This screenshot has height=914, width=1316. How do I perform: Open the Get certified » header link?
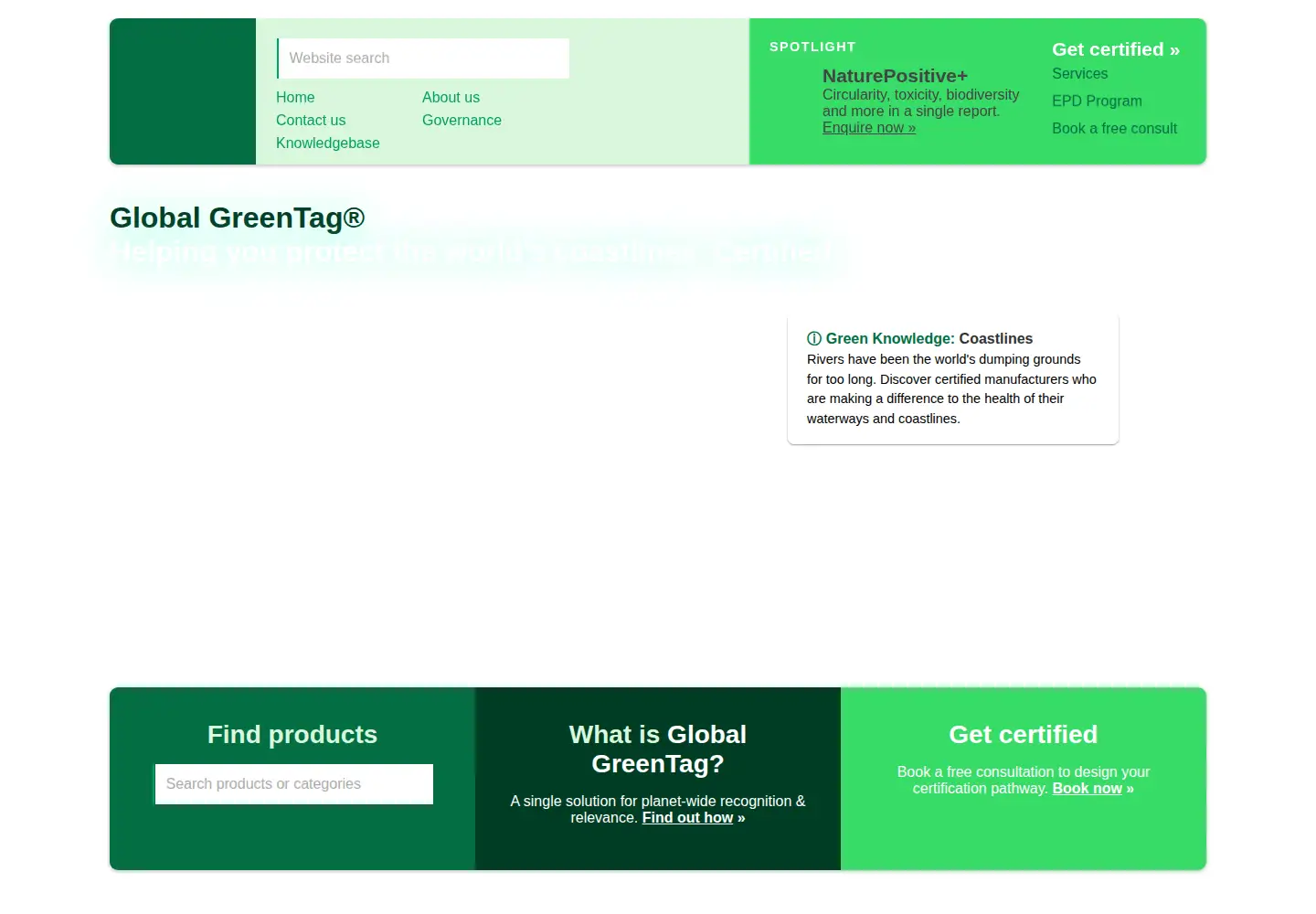[1116, 49]
